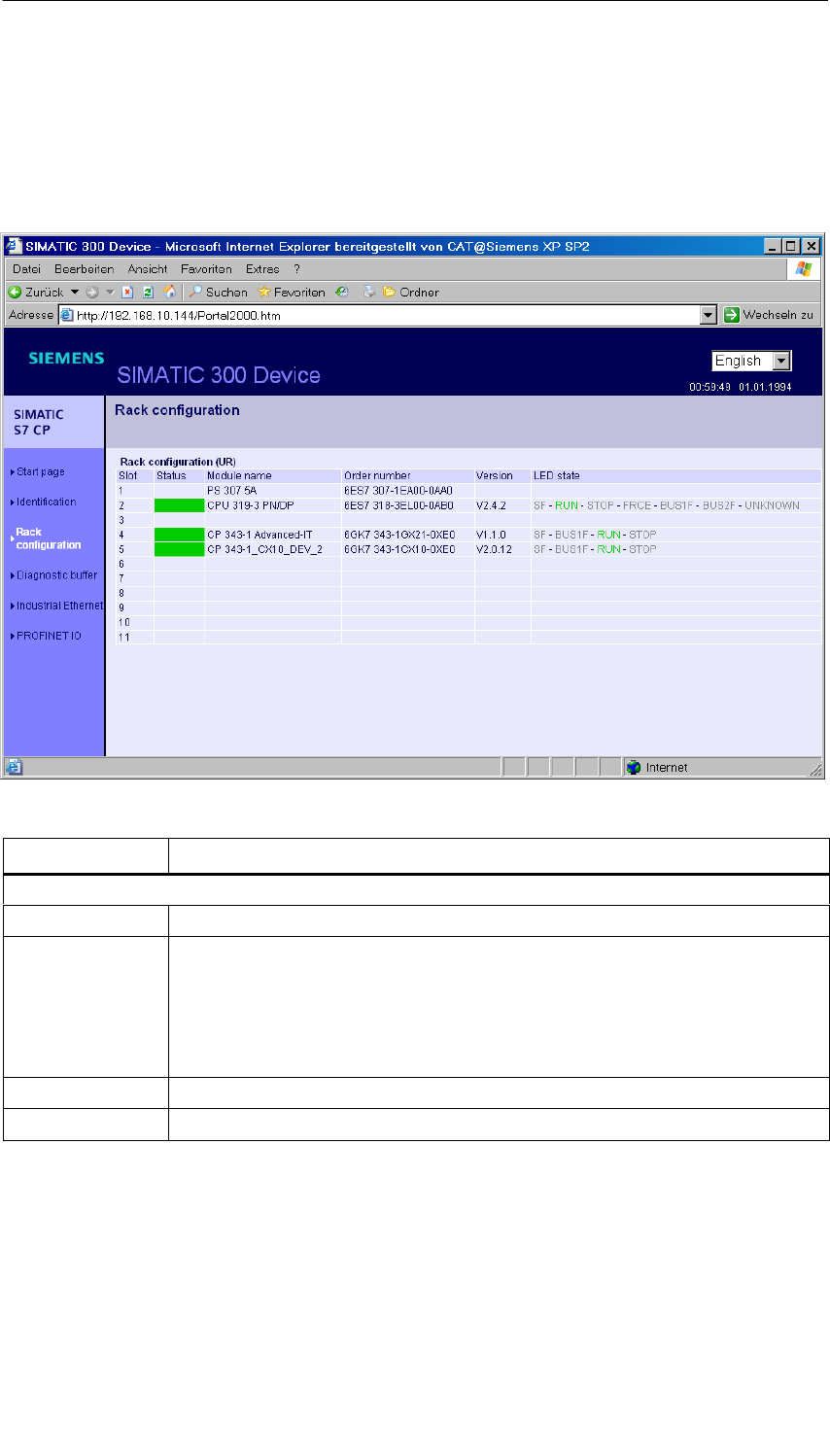The height and width of the screenshot is (1456, 830).
Task: Click the Zurück back button
Action: 36,292
